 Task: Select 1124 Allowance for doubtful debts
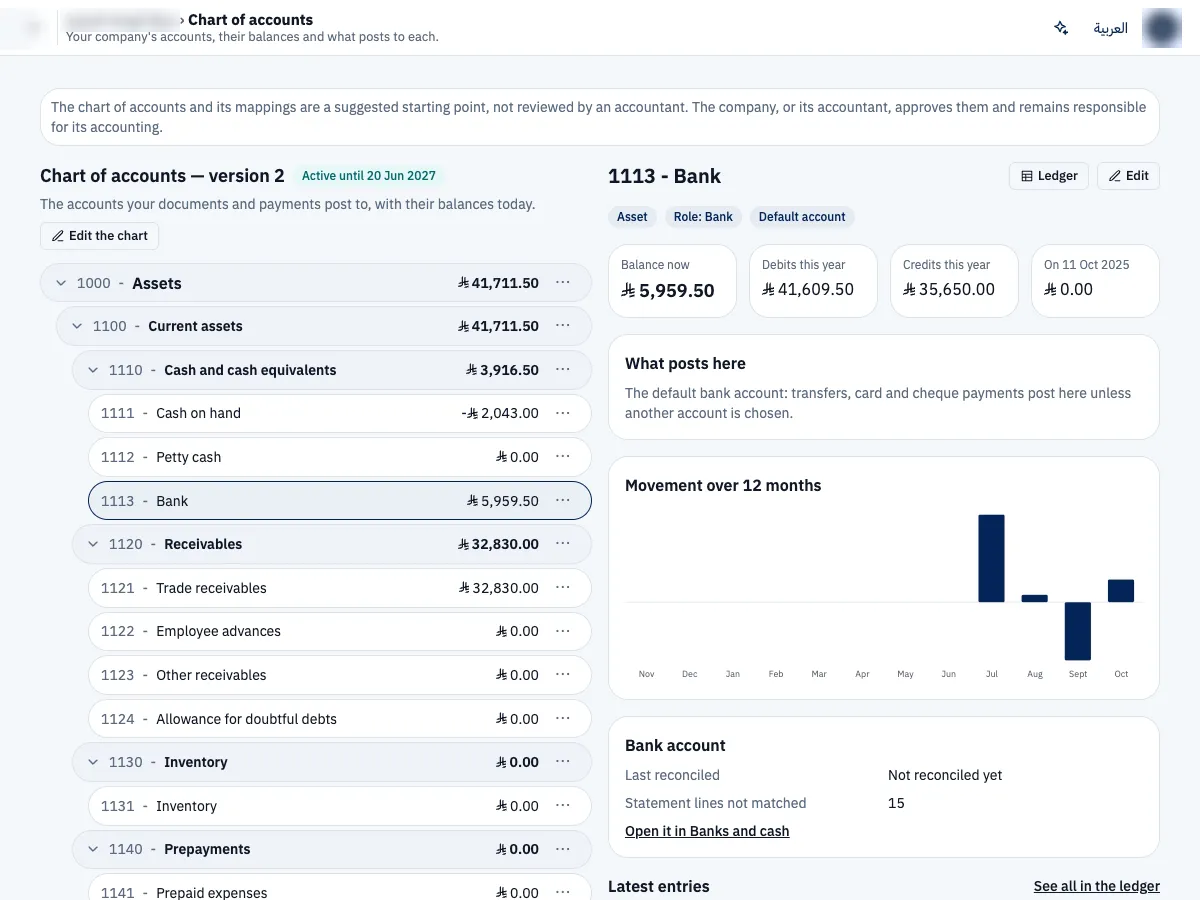click(x=340, y=719)
